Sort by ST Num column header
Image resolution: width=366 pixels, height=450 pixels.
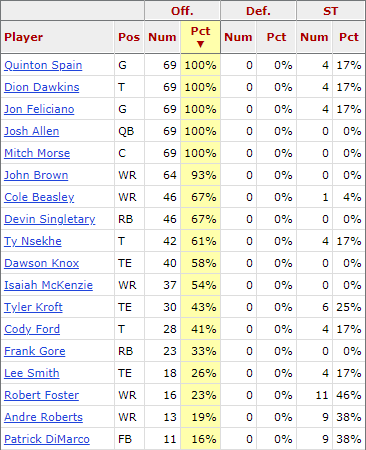click(x=314, y=37)
